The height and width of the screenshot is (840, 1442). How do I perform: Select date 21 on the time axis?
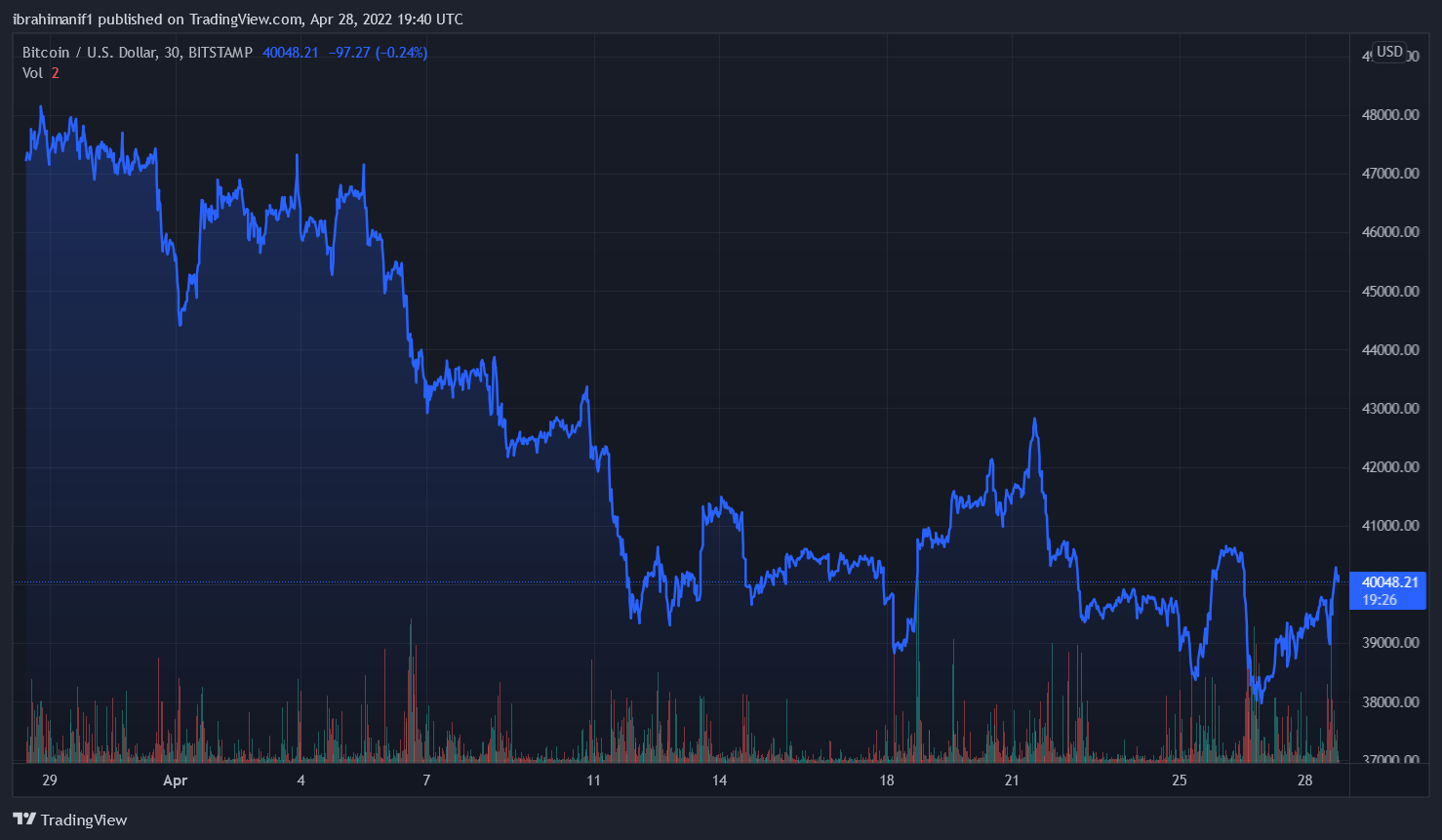1012,780
